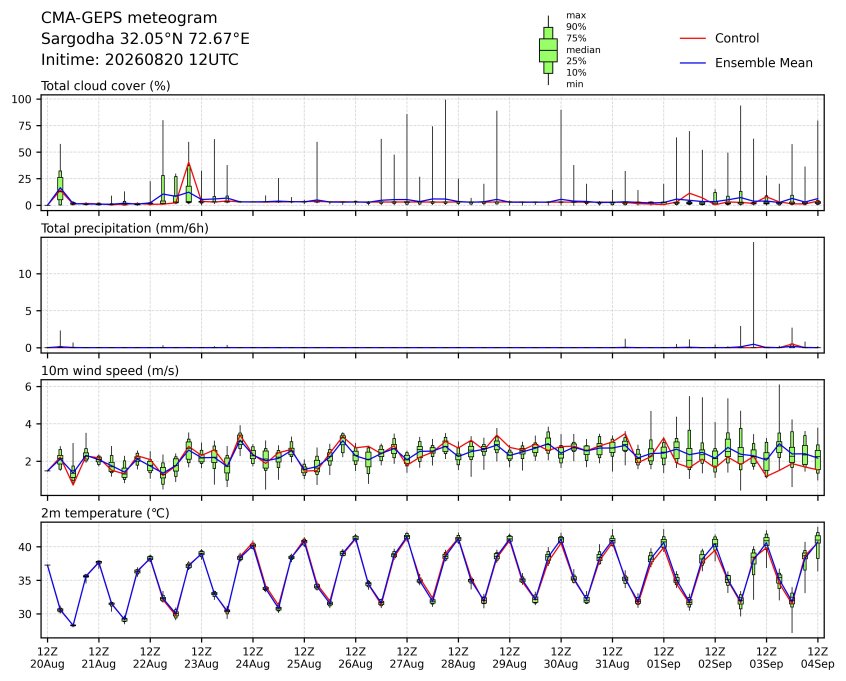Click the 12Z 20Aug axis tick label

click(47, 658)
